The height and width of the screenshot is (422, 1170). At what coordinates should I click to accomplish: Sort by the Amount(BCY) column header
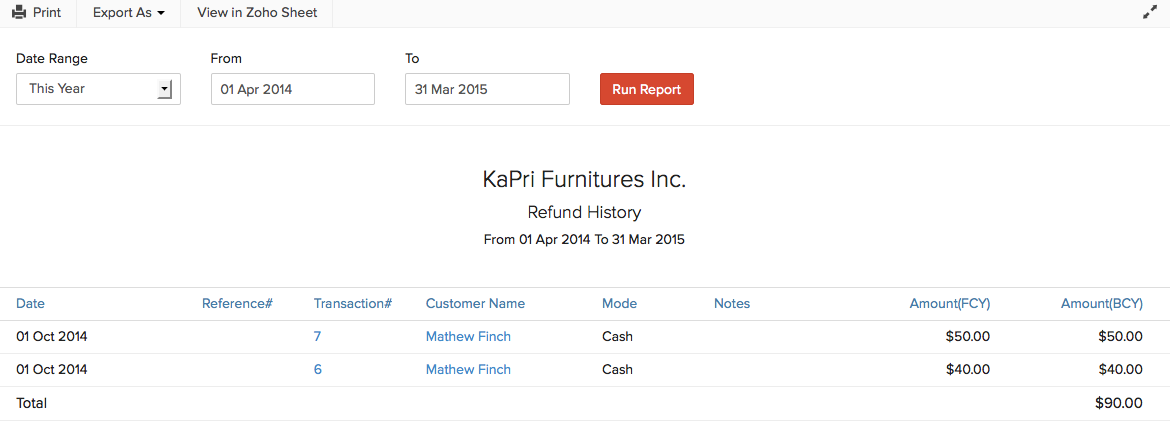(1102, 303)
